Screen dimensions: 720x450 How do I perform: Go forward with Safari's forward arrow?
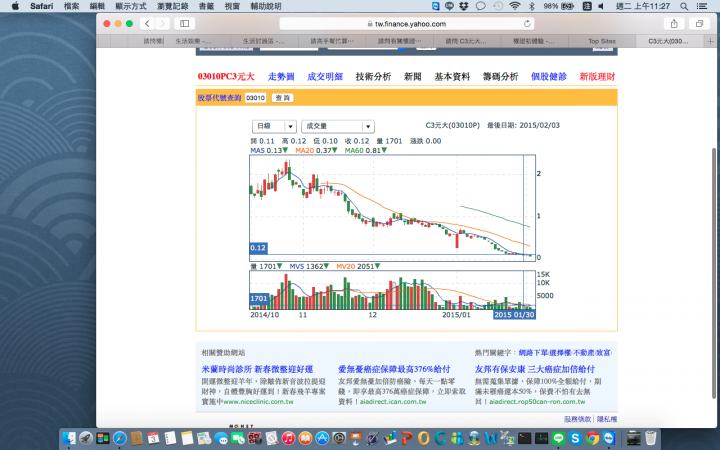[163, 23]
